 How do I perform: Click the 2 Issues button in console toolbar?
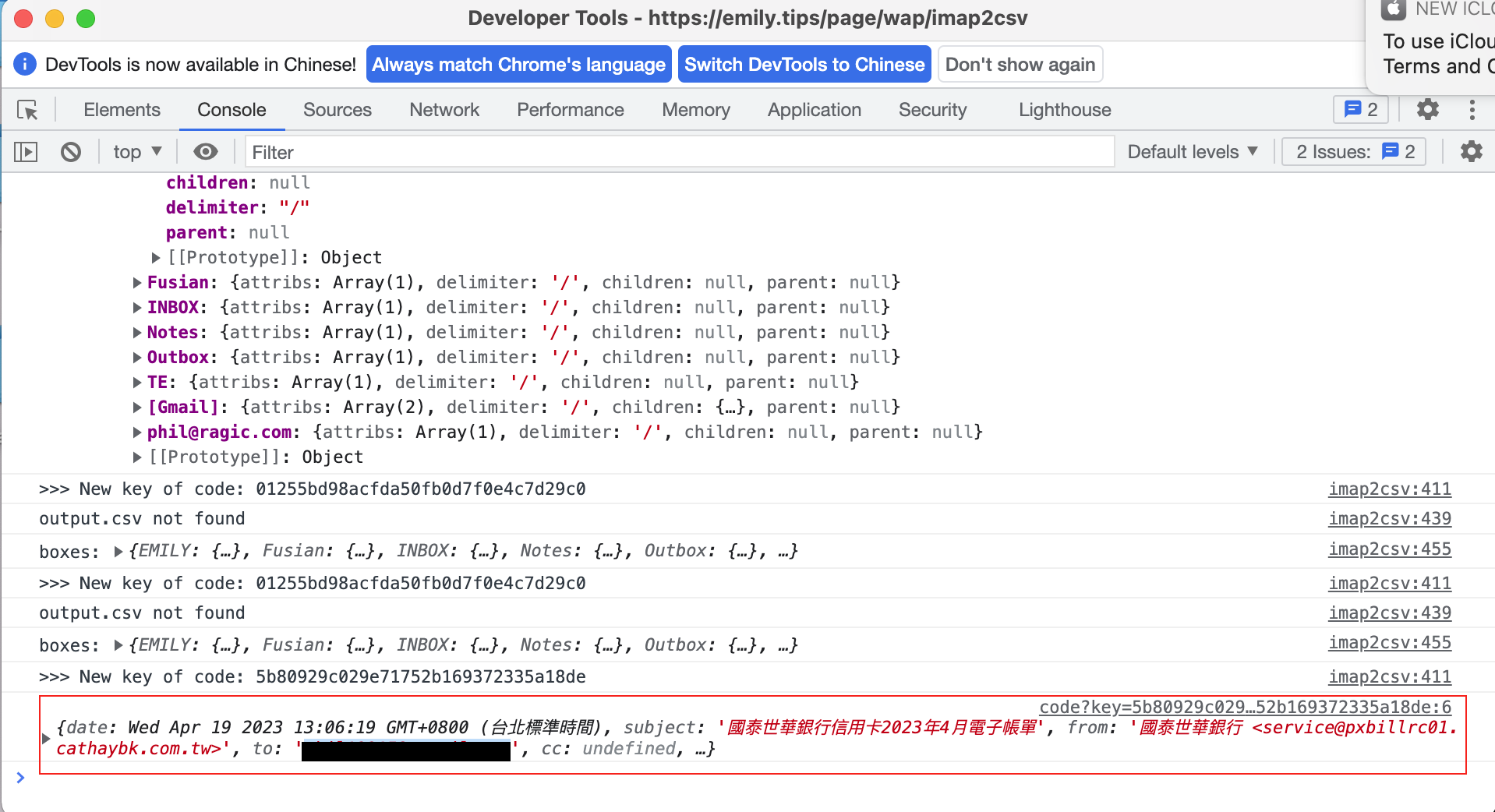[1354, 152]
